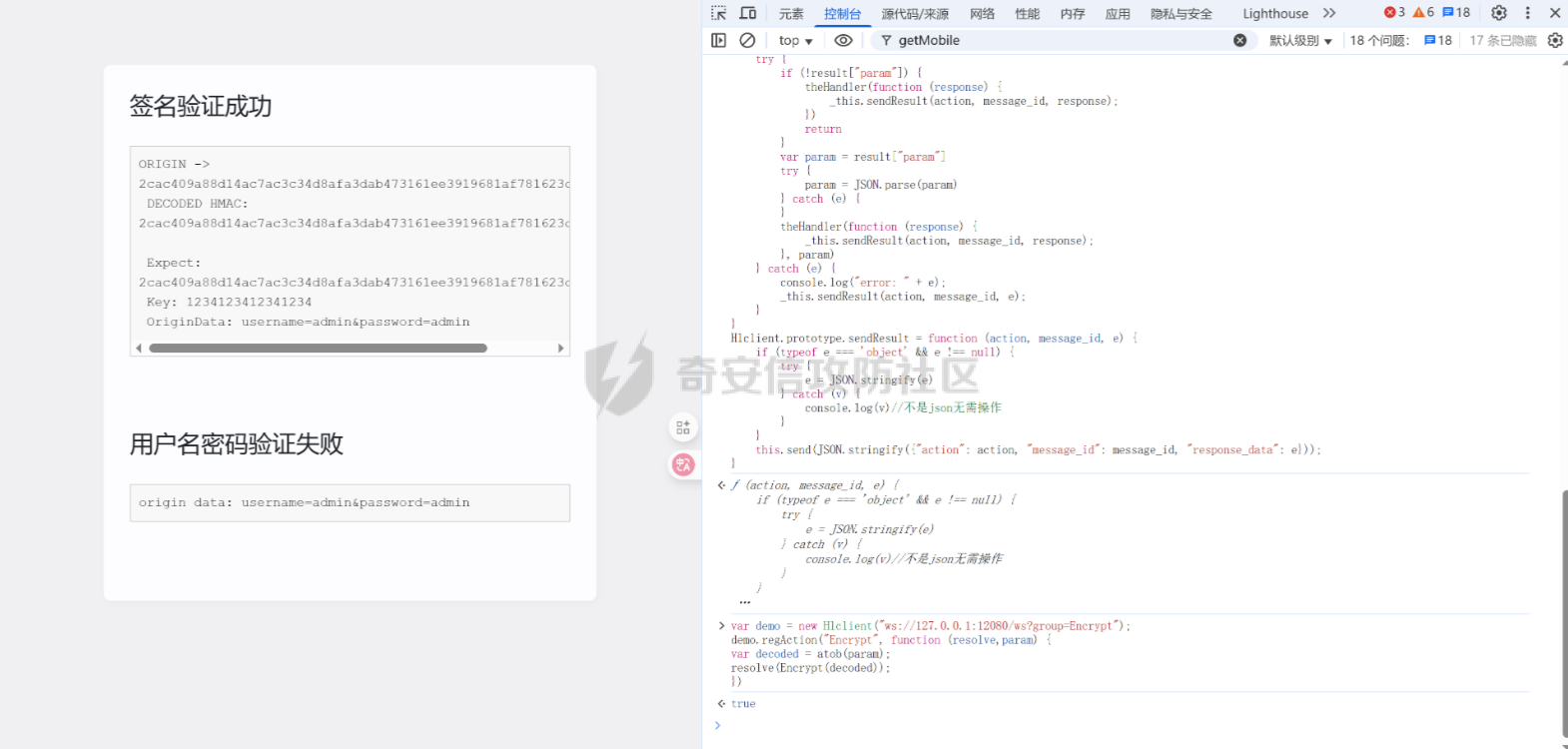The height and width of the screenshot is (749, 1568).
Task: Toggle device toolbar emulation icon
Action: tap(748, 13)
